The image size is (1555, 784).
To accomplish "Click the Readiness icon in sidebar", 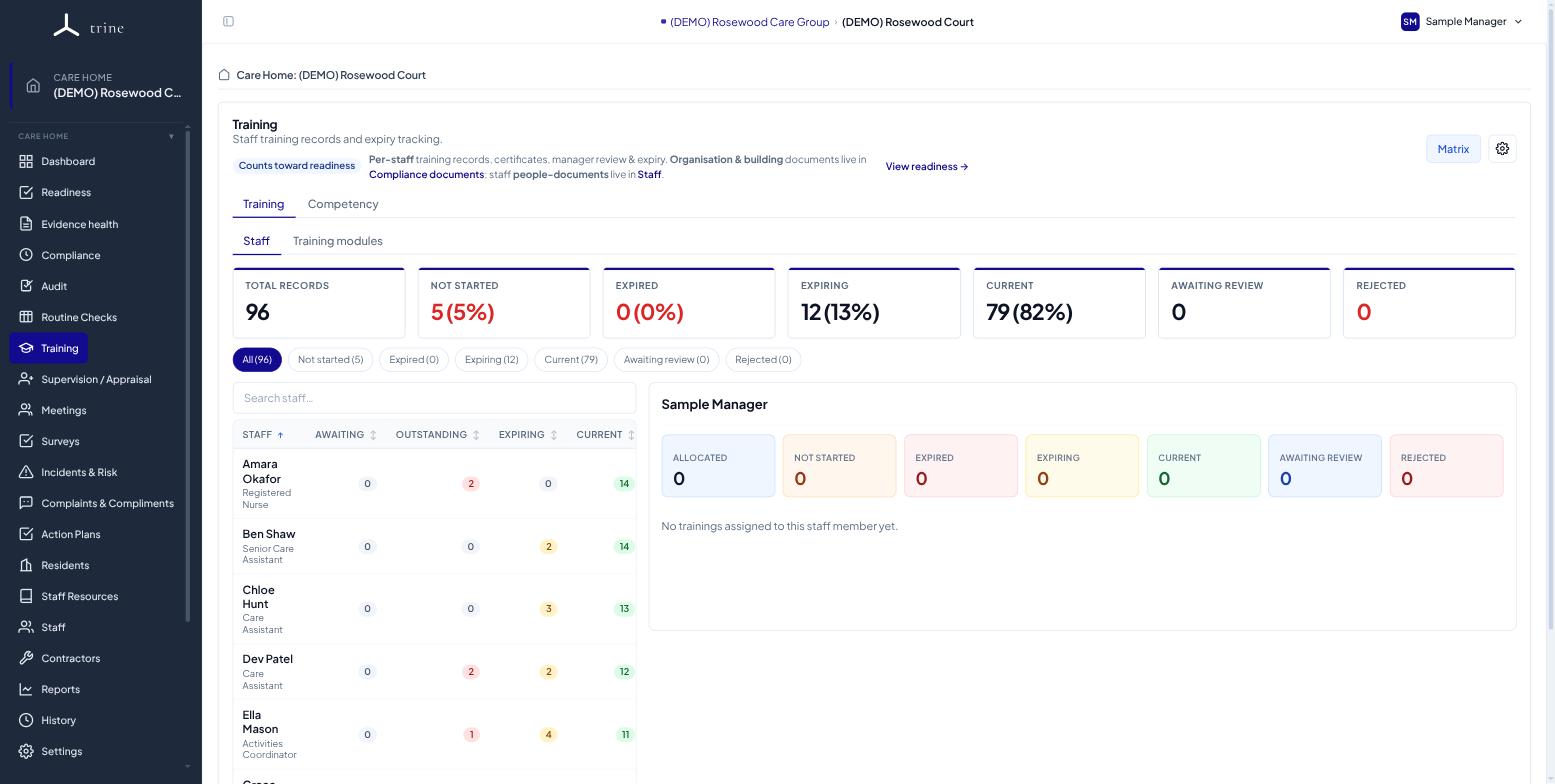I will coord(26,192).
